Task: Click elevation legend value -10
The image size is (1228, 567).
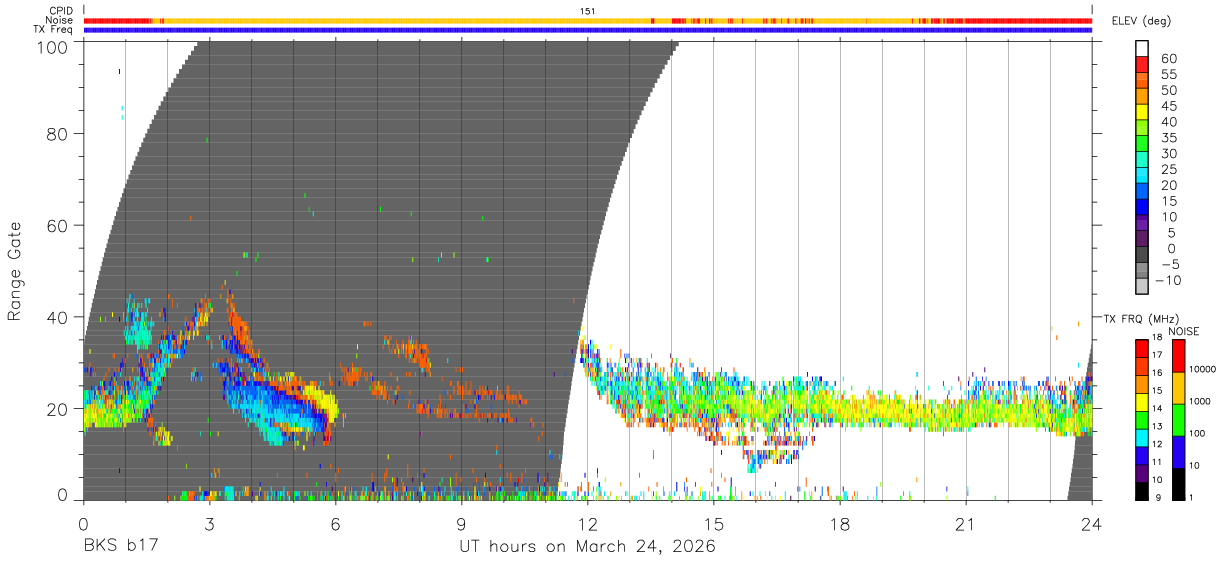Action: [1168, 281]
